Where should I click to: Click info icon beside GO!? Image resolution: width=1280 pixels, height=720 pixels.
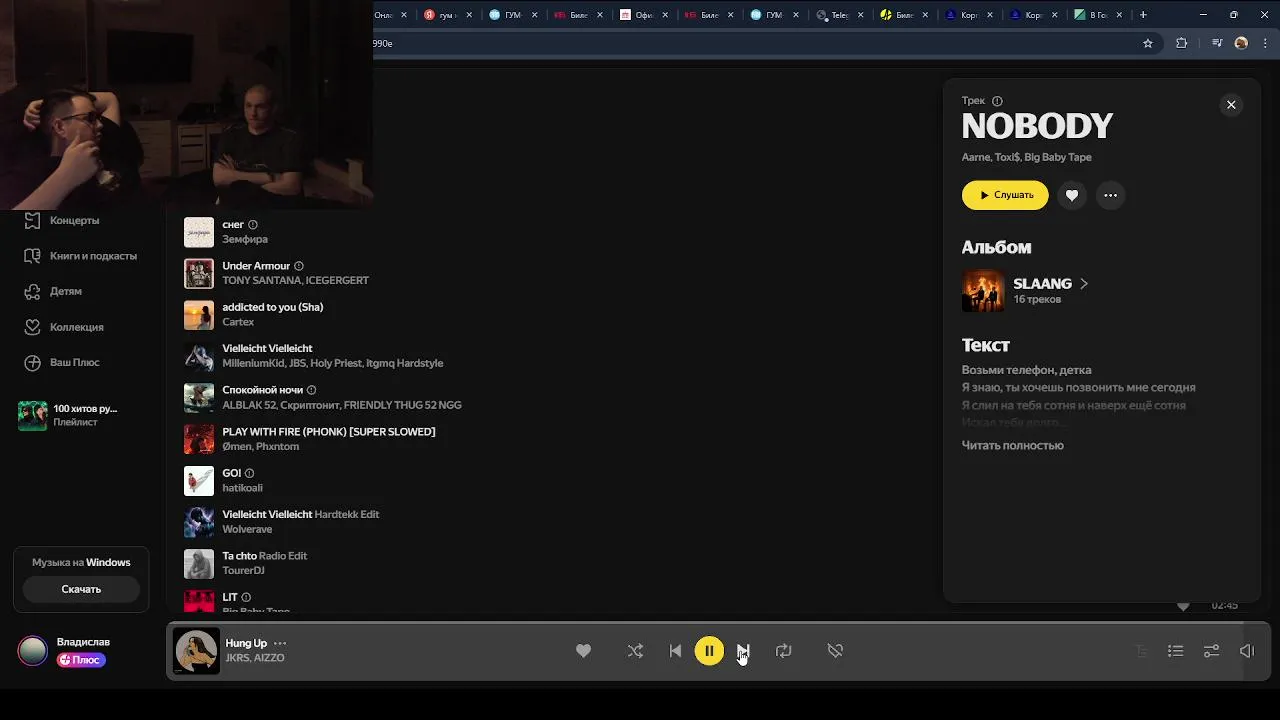(250, 473)
